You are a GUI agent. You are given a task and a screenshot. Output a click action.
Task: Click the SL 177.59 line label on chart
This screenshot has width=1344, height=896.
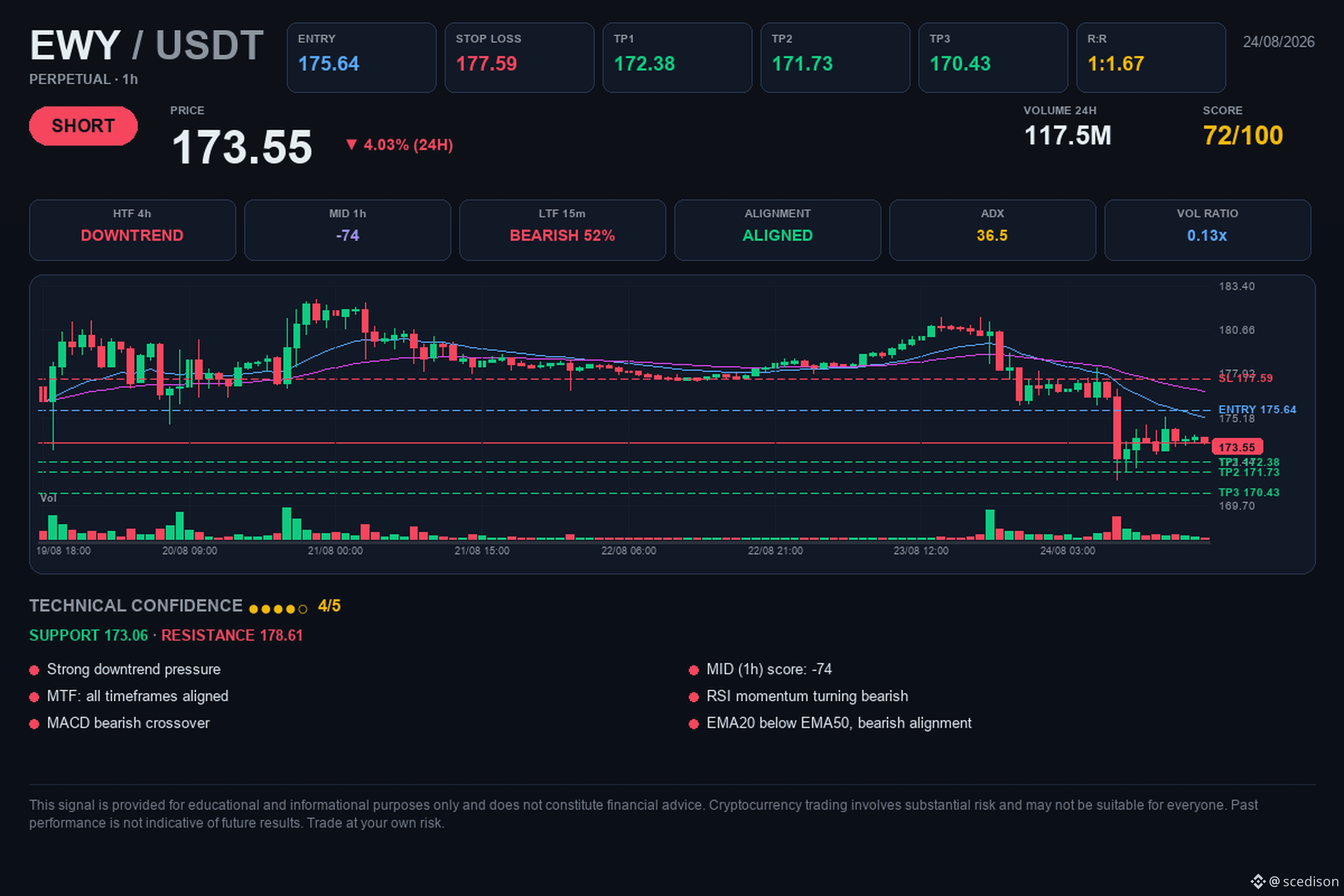(1245, 379)
